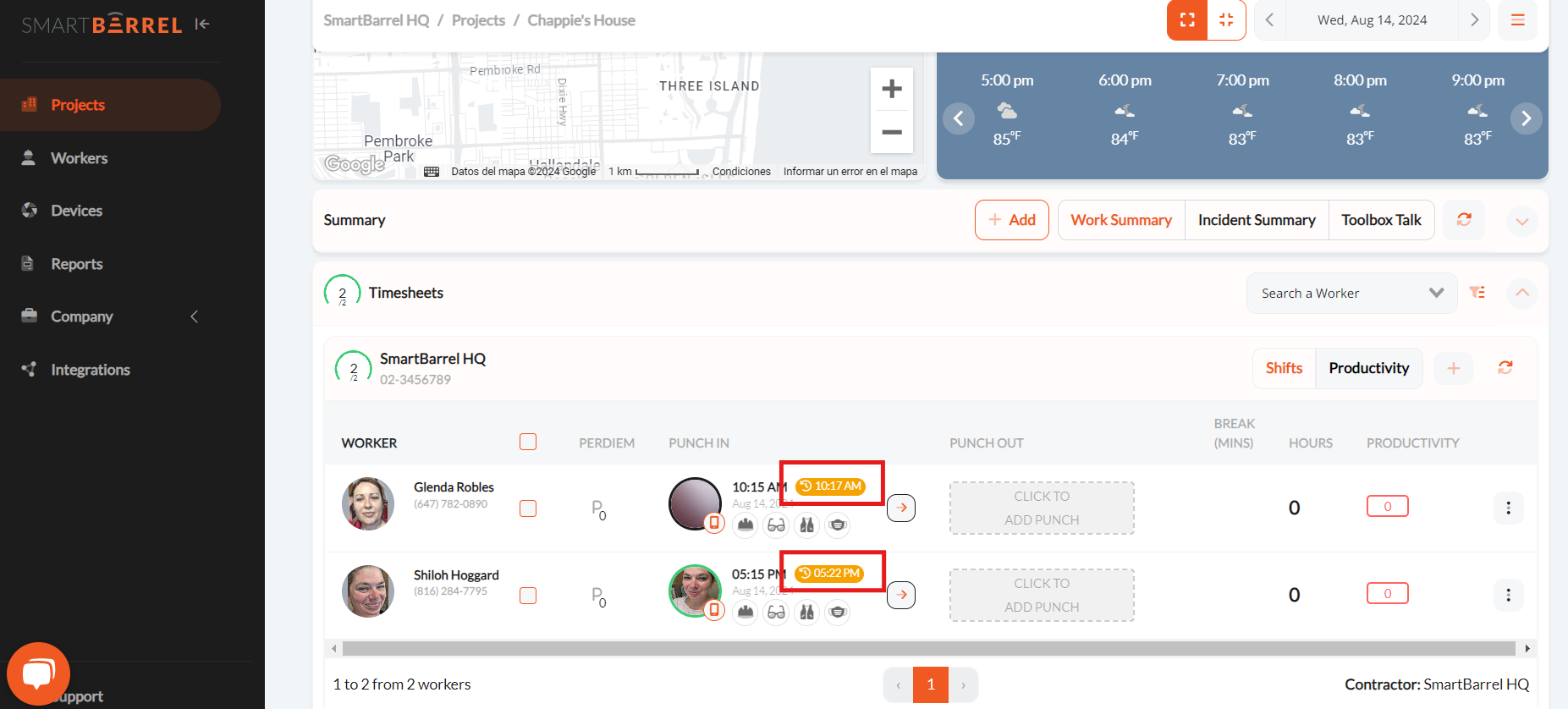The width and height of the screenshot is (1568, 709).
Task: Add punch out for Glenda Robles
Action: pyautogui.click(x=1042, y=508)
